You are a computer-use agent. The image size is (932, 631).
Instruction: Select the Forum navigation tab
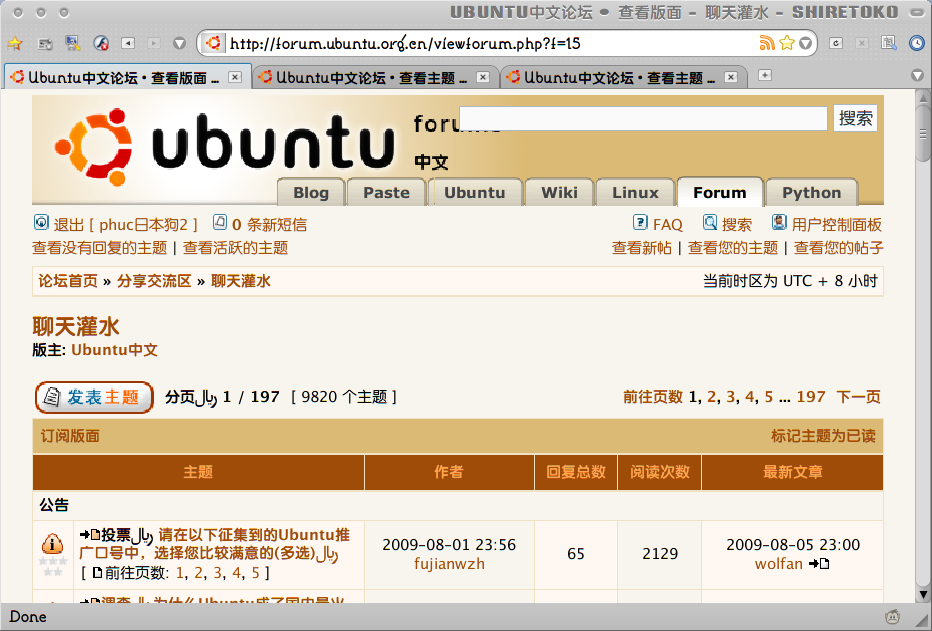click(x=720, y=193)
